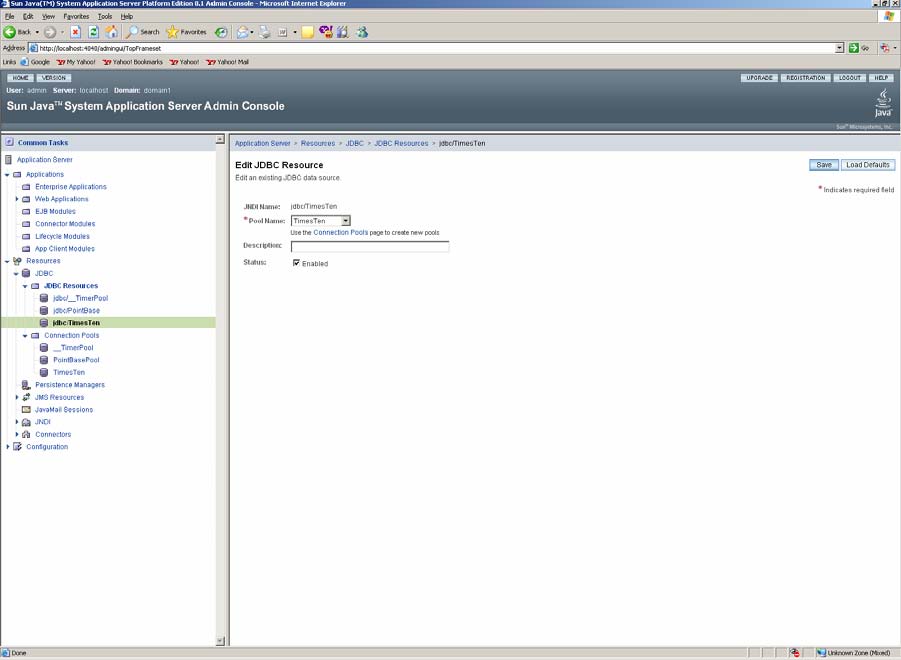Viewport: 901px width, 660px height.
Task: Click the HOME header button
Action: 21,78
